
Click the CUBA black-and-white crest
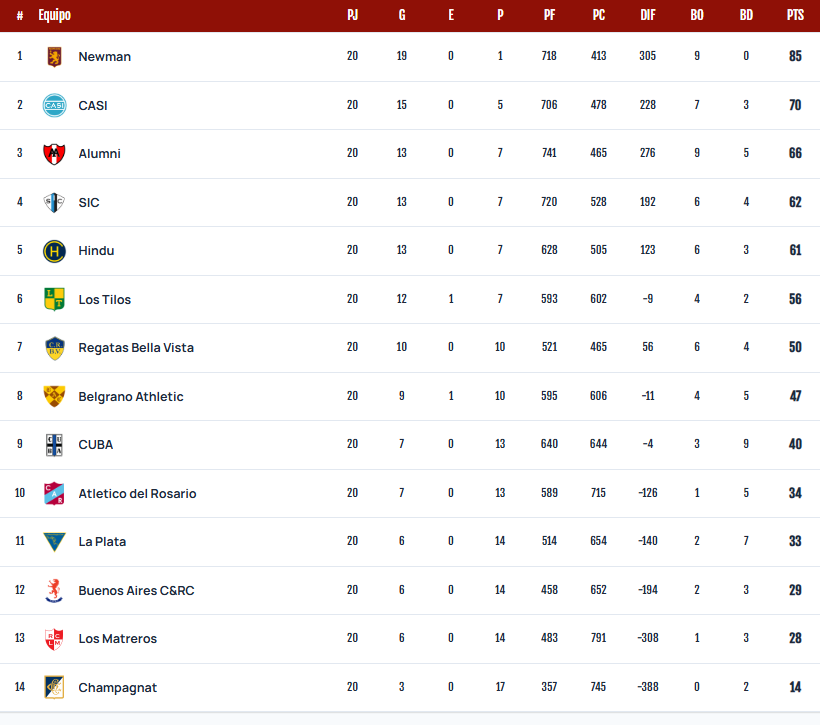tap(54, 445)
